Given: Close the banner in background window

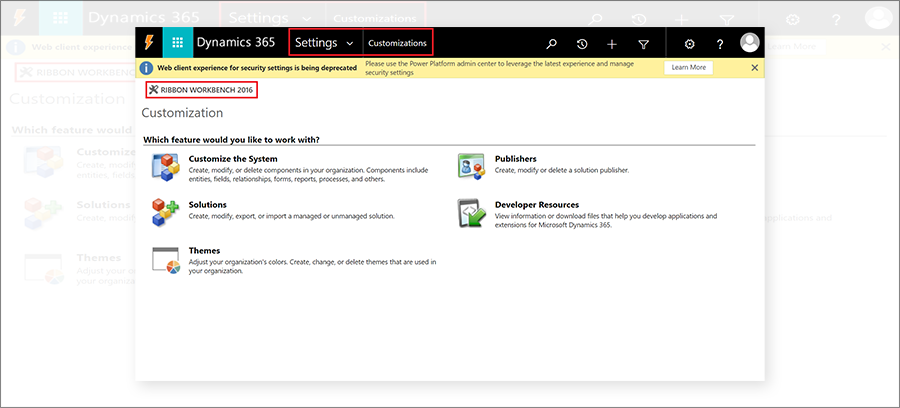Looking at the screenshot, I should pyautogui.click(x=886, y=46).
